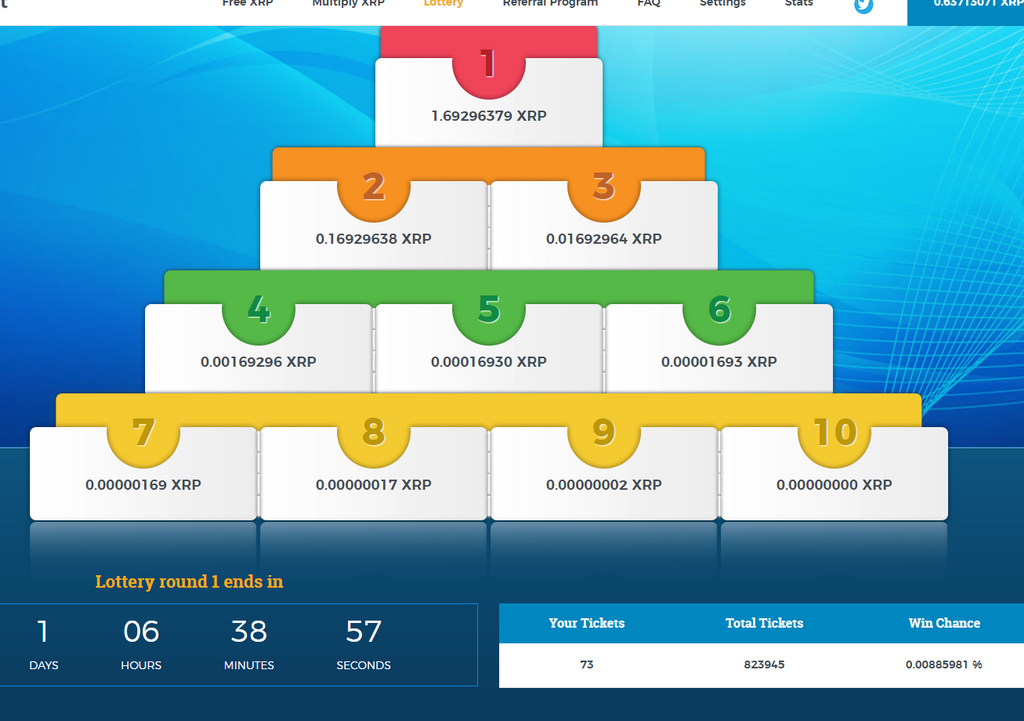Go to Referral Program page
This screenshot has width=1024, height=721.
pos(550,3)
